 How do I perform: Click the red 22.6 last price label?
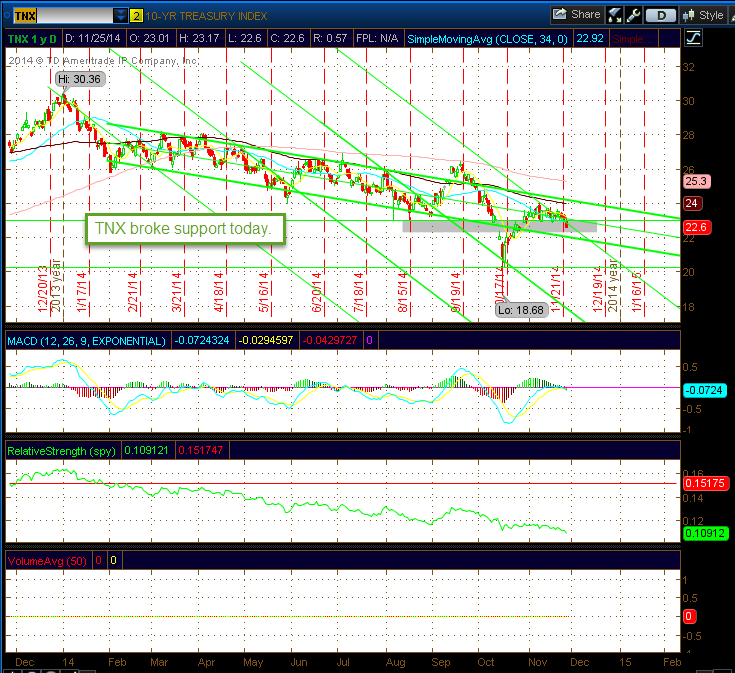(x=697, y=227)
